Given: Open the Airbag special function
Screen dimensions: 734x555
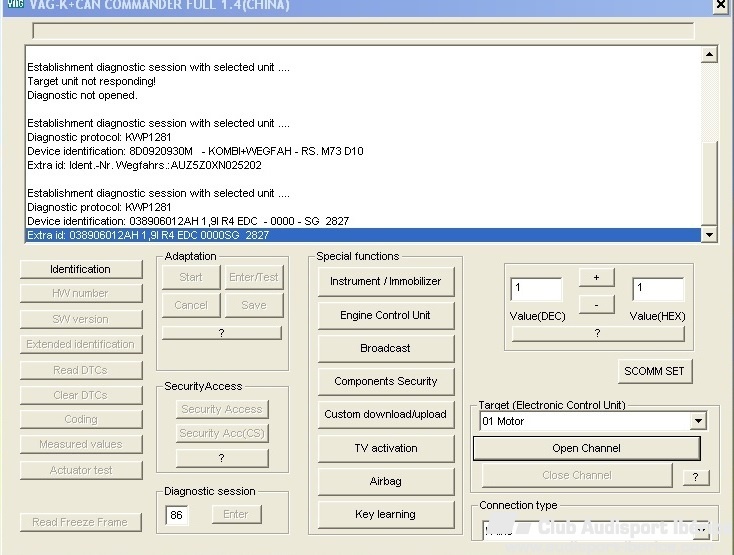Looking at the screenshot, I should [385, 481].
